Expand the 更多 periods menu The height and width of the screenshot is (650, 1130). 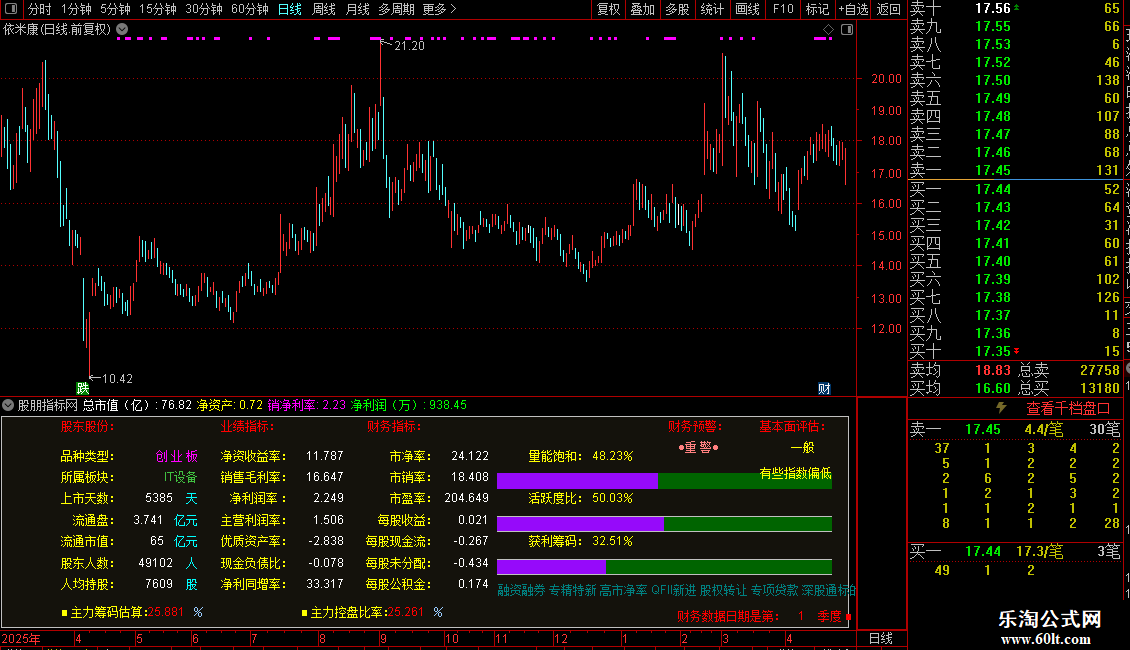[x=439, y=9]
